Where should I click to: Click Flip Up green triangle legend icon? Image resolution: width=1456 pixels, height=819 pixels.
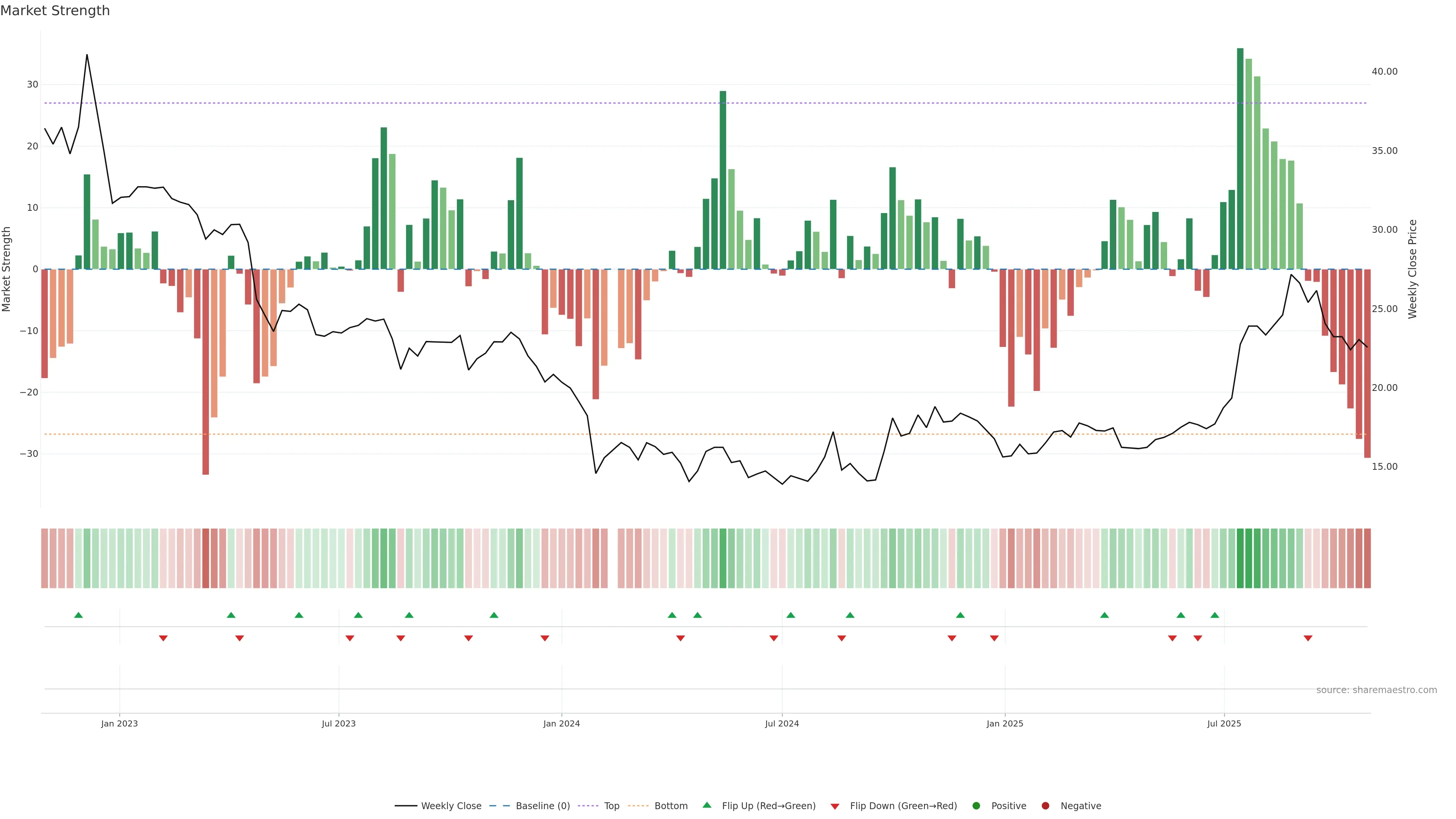click(706, 805)
